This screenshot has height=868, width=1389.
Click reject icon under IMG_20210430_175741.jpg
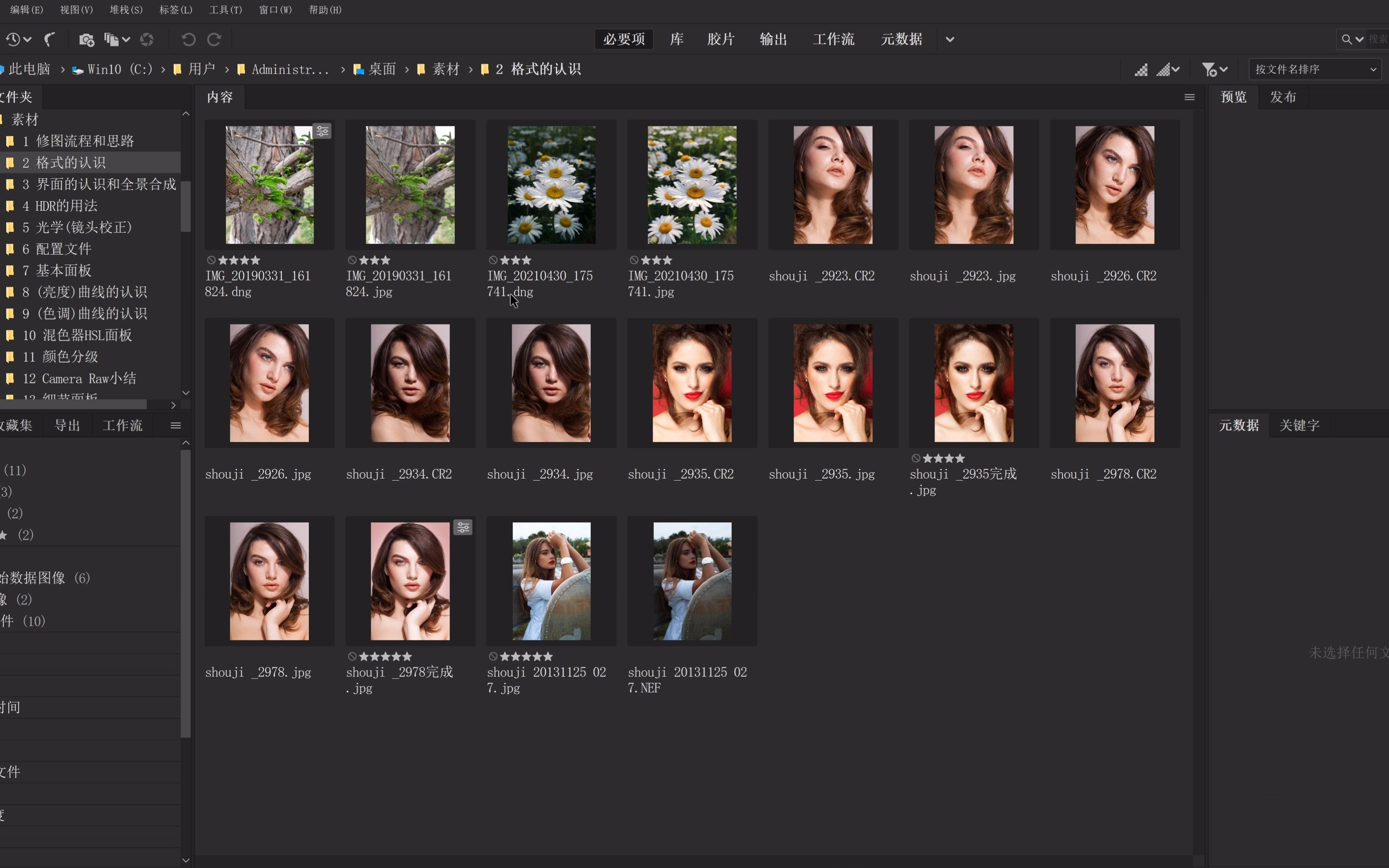coord(634,260)
